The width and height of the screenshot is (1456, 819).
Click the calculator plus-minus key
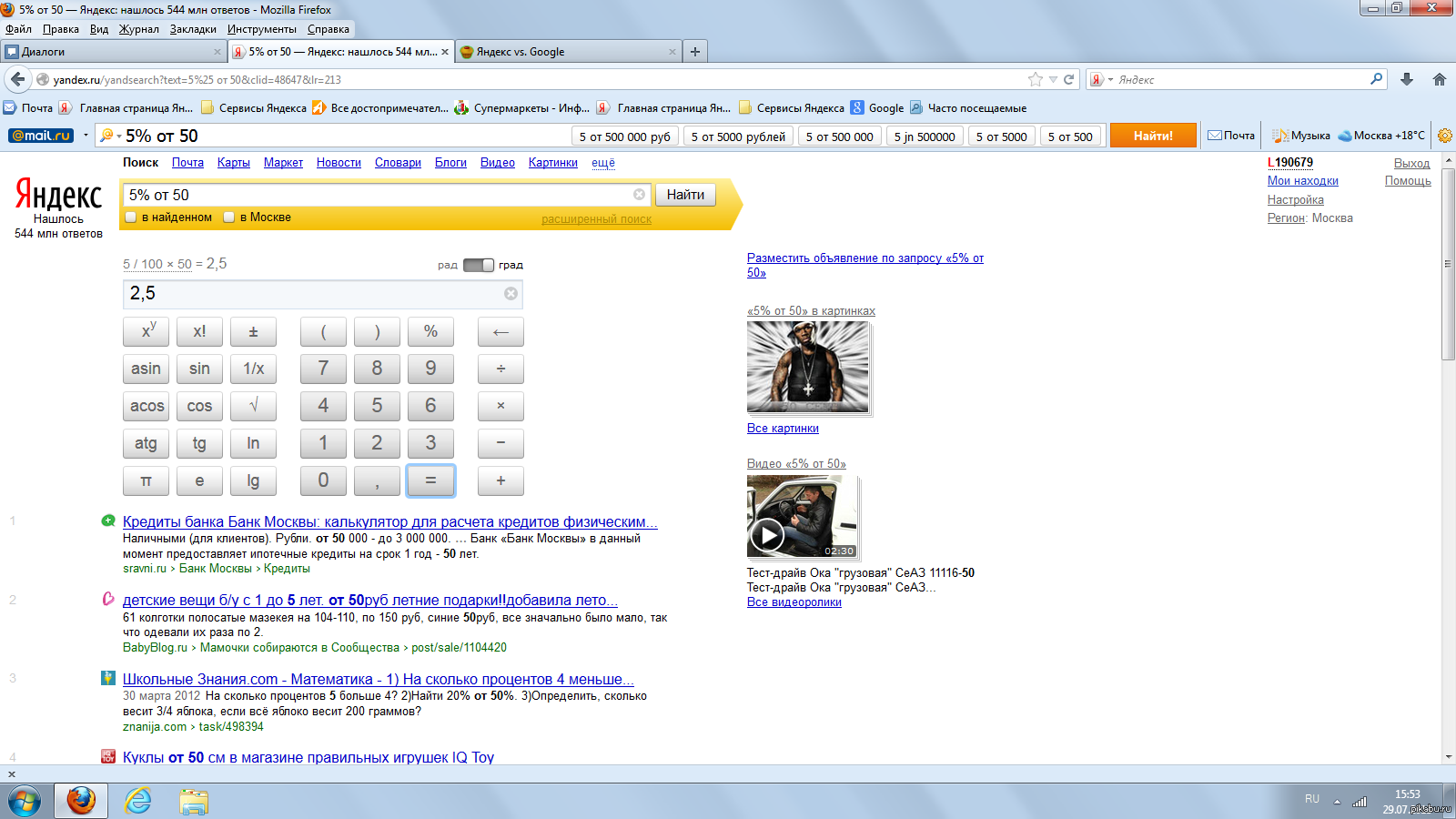click(x=253, y=331)
